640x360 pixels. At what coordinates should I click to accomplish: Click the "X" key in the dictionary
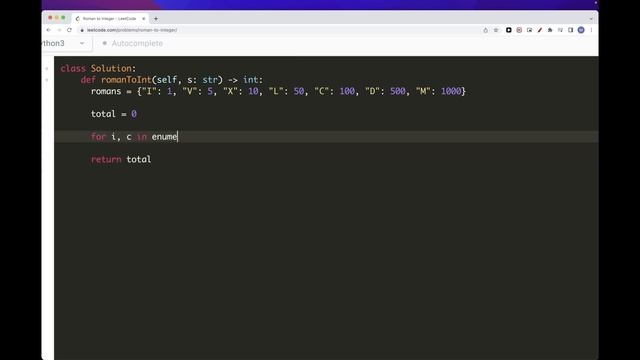point(231,91)
